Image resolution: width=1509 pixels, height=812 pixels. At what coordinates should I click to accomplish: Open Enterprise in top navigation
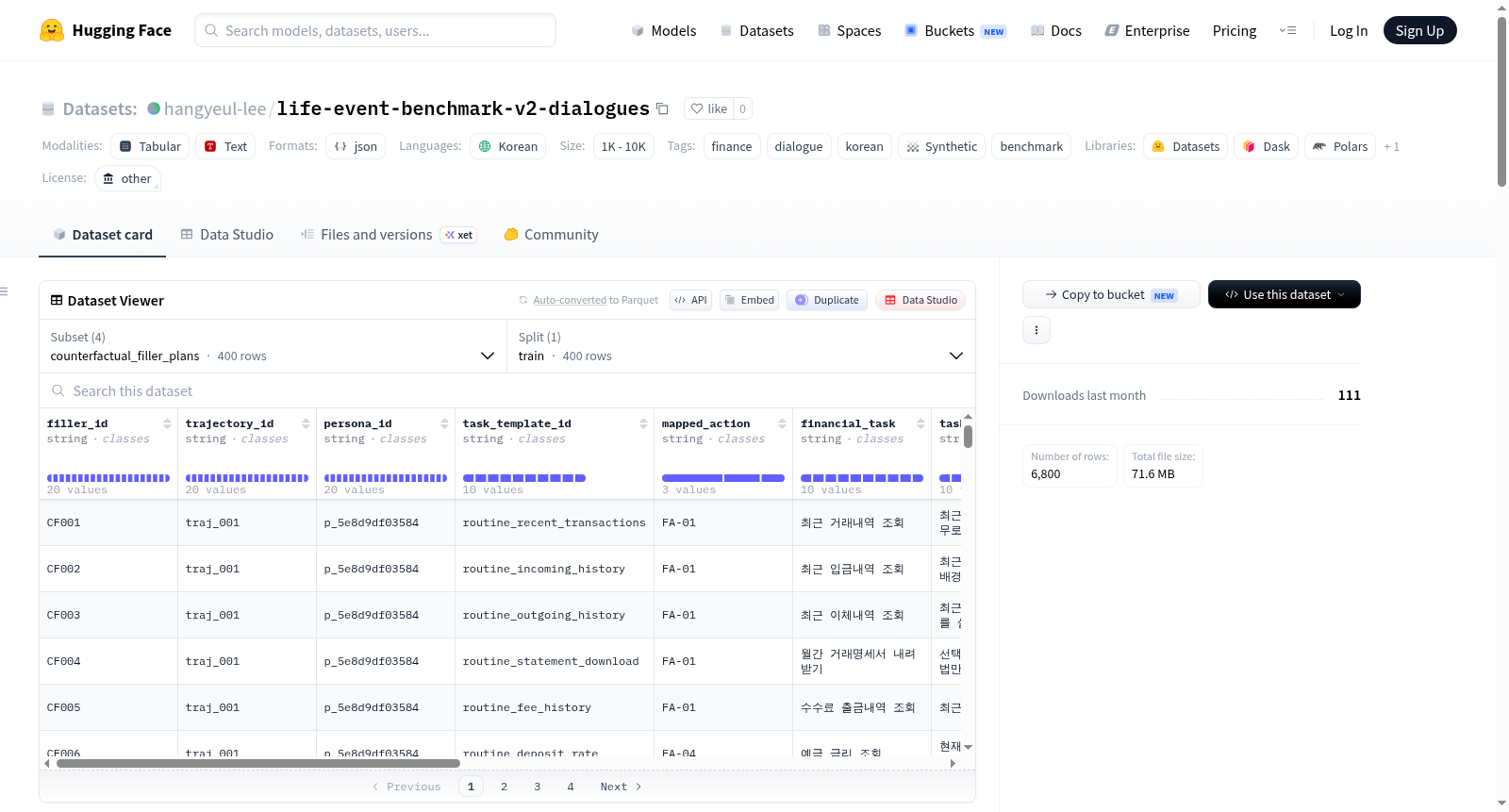point(1147,30)
